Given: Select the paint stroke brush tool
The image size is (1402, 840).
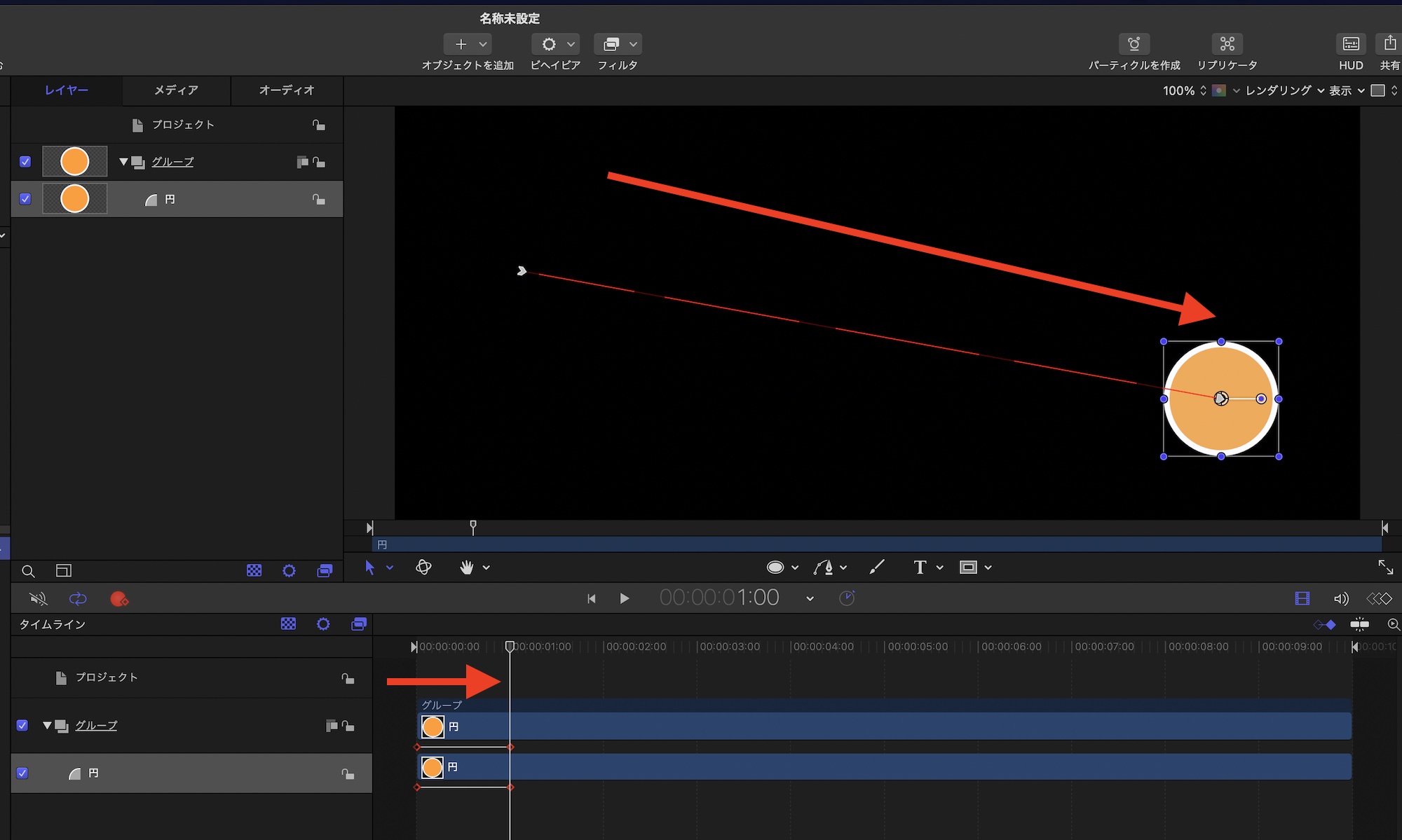Looking at the screenshot, I should pos(877,567).
